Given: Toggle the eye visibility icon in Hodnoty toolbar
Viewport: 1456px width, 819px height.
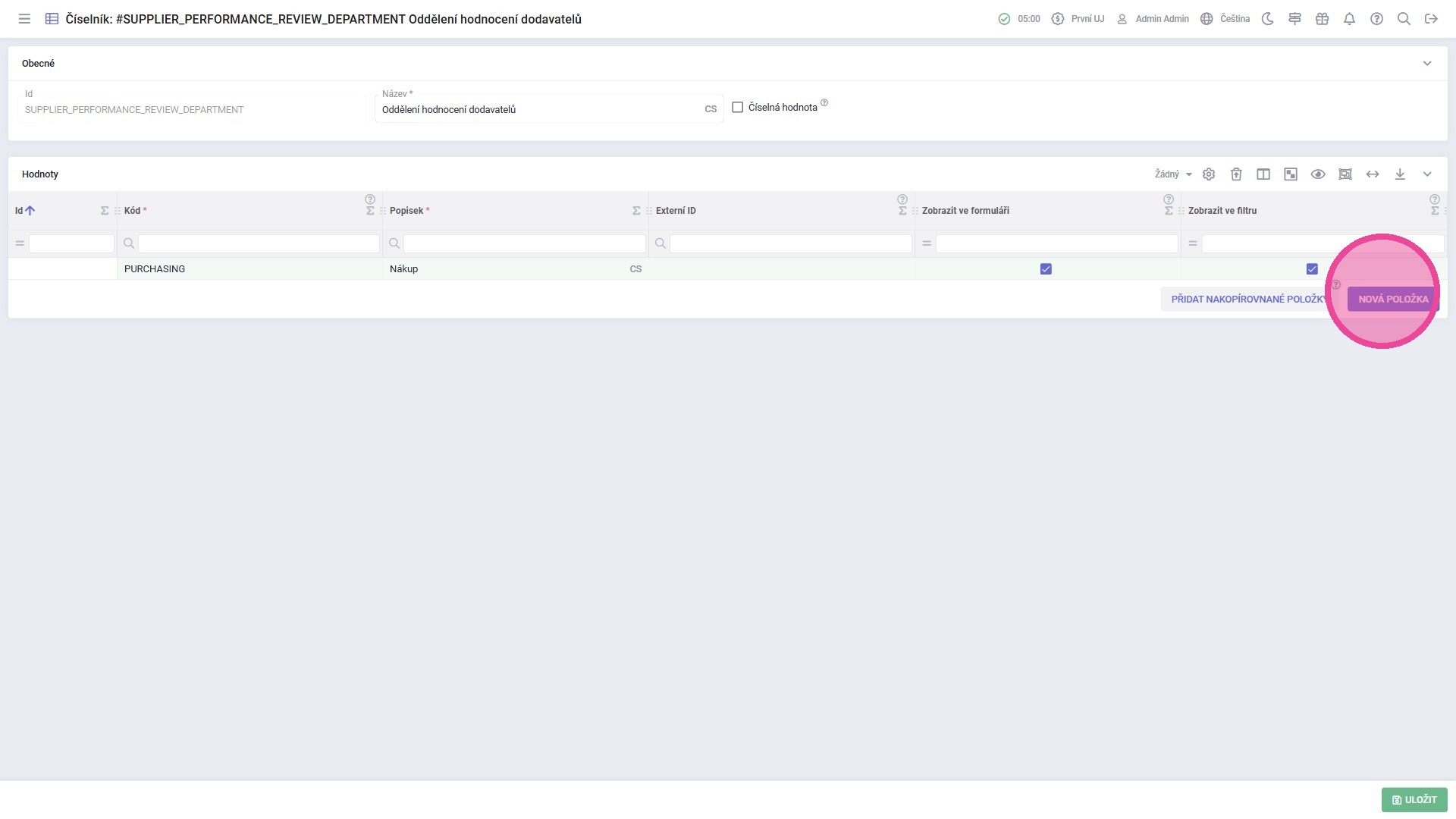Looking at the screenshot, I should [1318, 174].
